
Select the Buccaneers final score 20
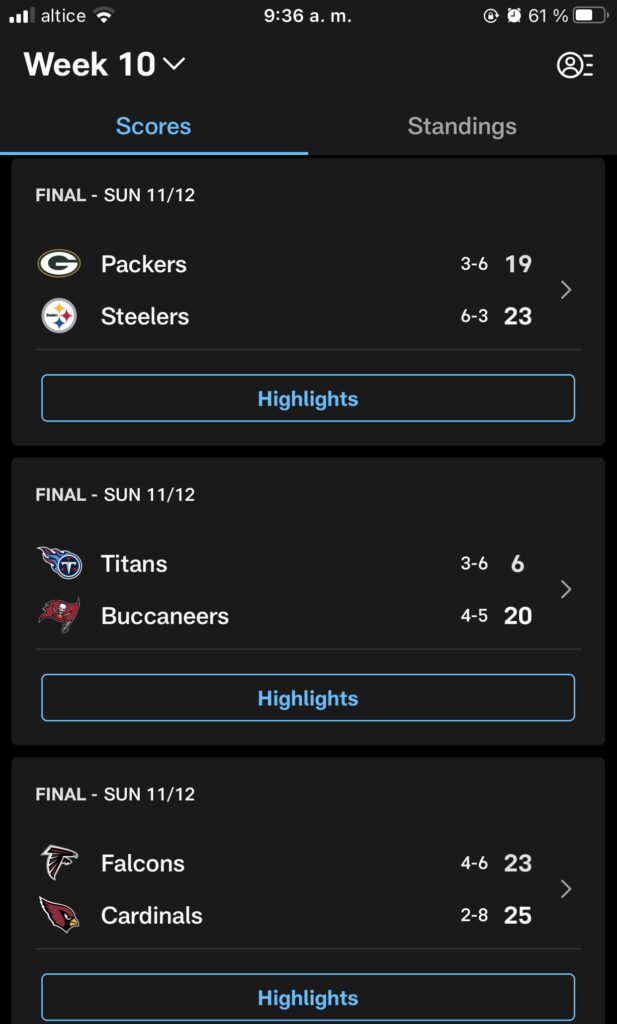[x=518, y=616]
